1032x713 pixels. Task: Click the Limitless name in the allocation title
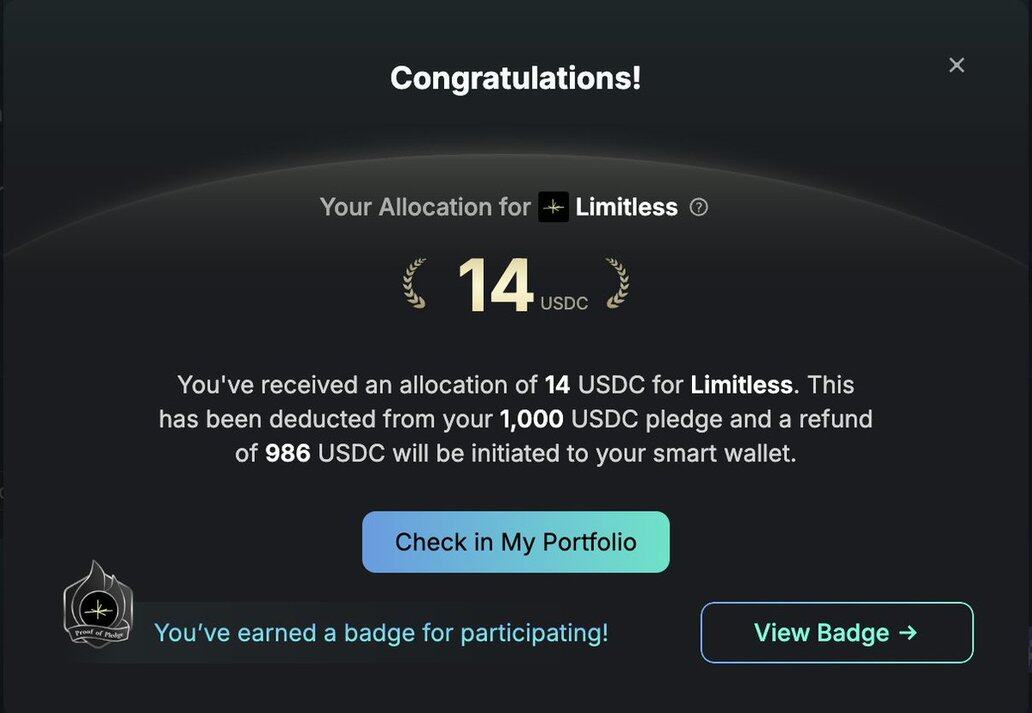[626, 207]
